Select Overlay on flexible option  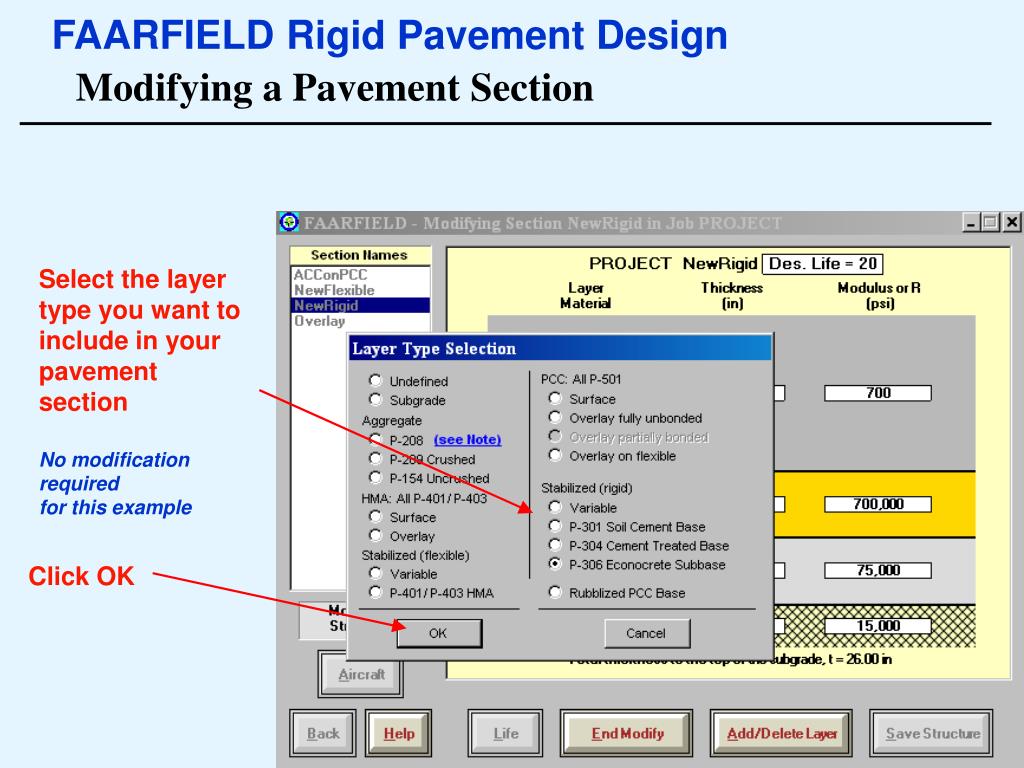(554, 455)
